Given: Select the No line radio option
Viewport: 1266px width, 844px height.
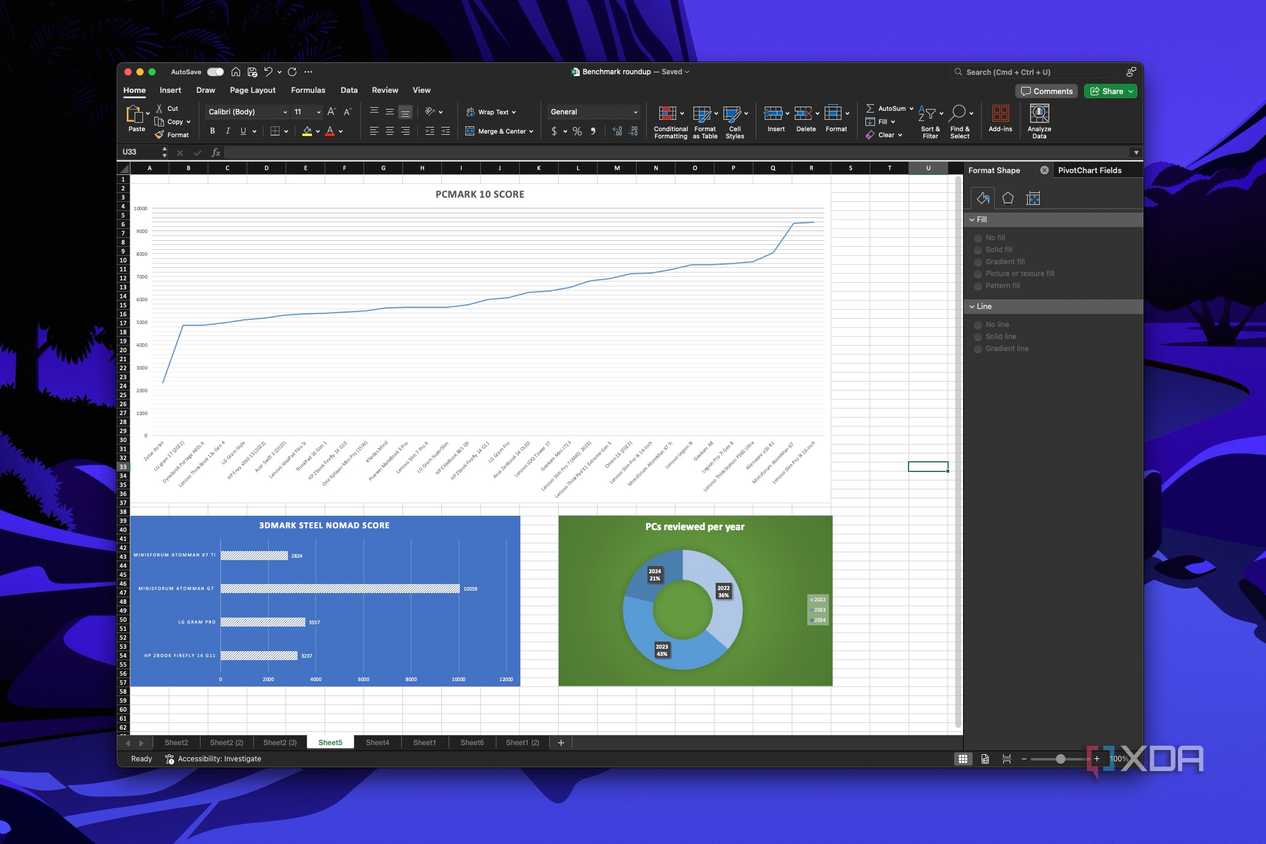Looking at the screenshot, I should click(x=978, y=325).
